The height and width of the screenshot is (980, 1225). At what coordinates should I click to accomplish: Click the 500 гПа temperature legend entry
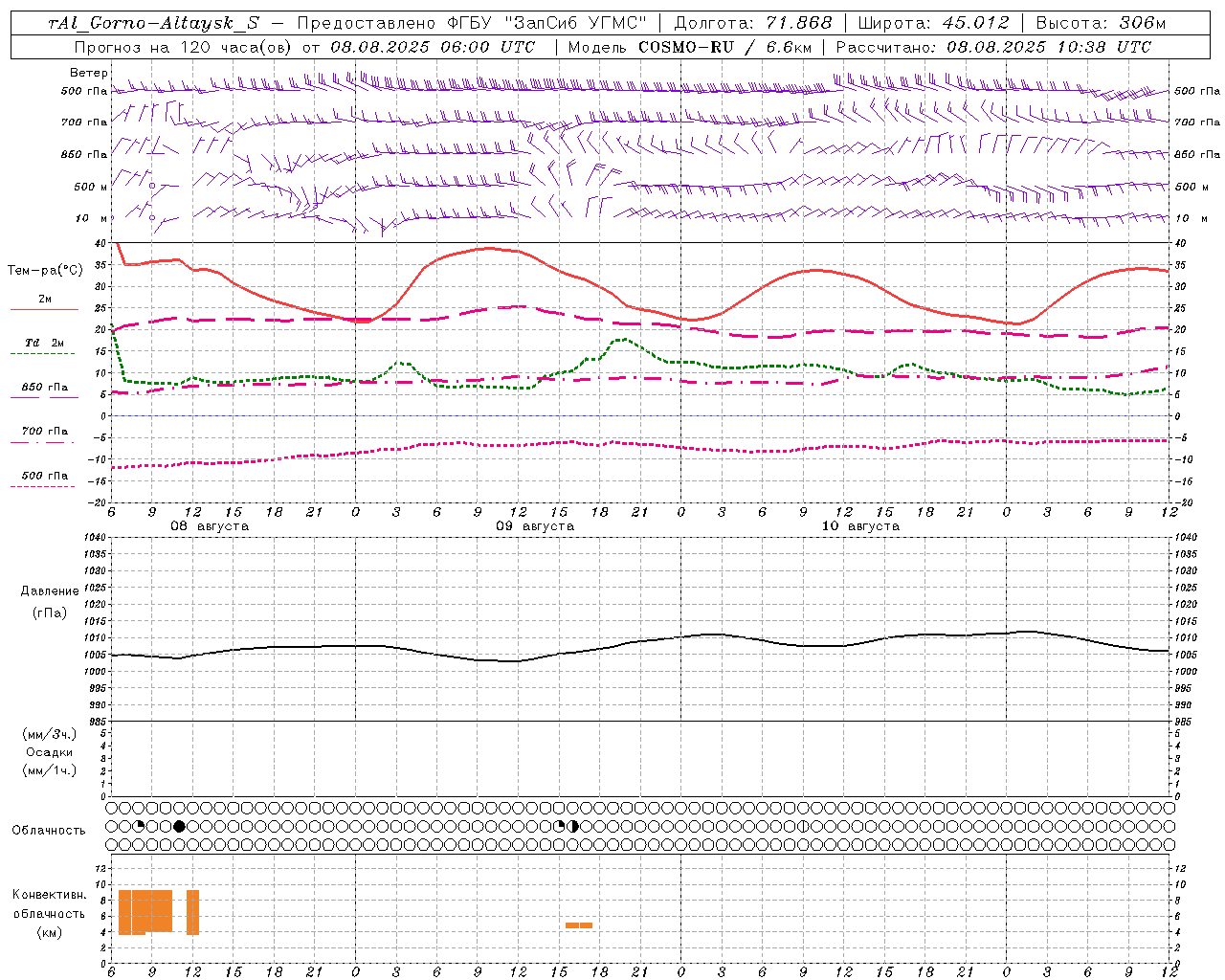tap(45, 476)
